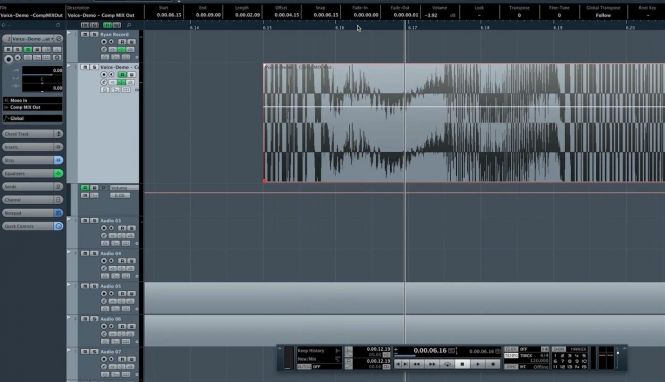Click the Volume field in info line
Image resolution: width=665 pixels, height=382 pixels.
pyautogui.click(x=439, y=15)
